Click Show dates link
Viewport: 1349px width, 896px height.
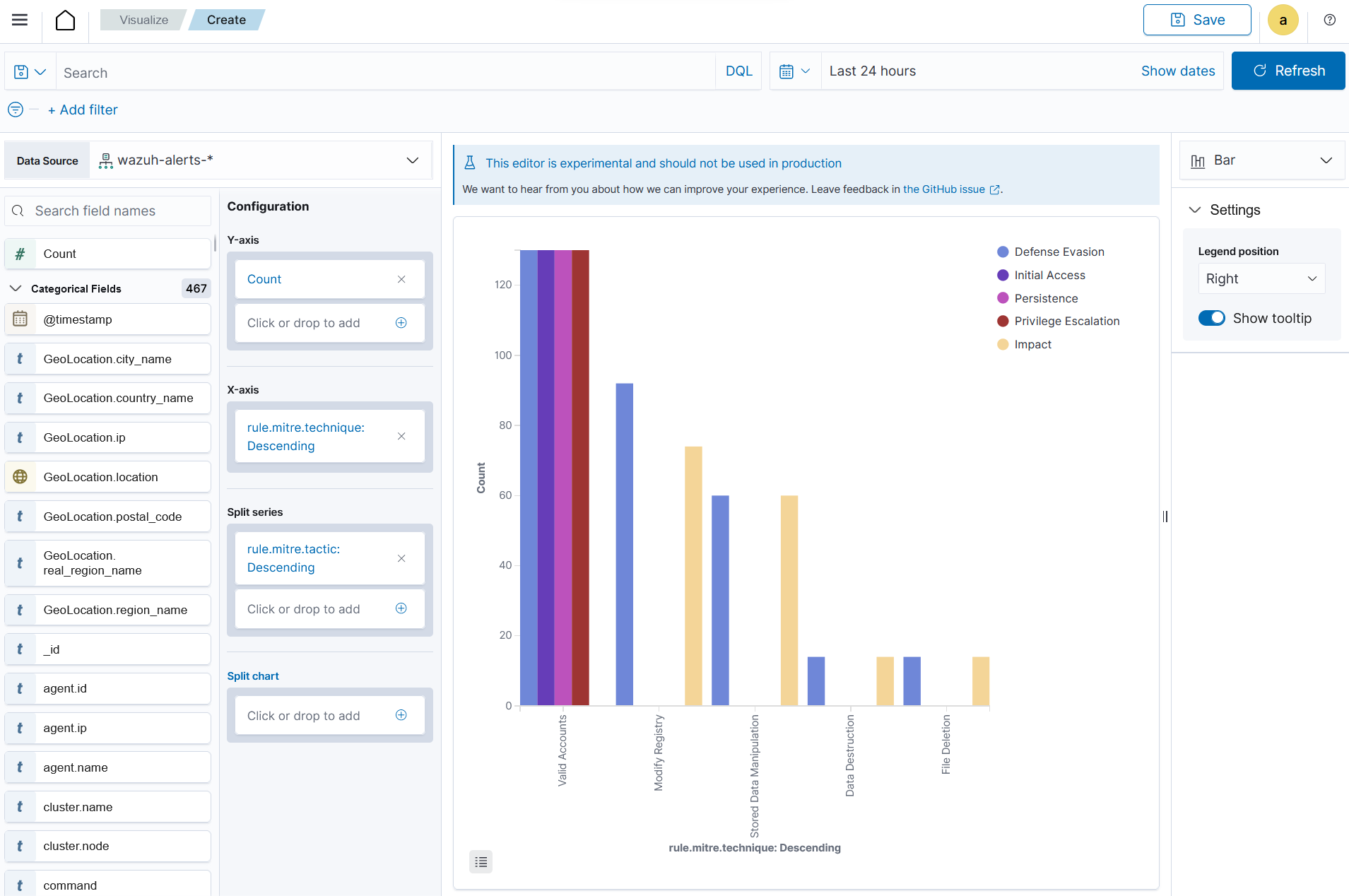point(1177,71)
